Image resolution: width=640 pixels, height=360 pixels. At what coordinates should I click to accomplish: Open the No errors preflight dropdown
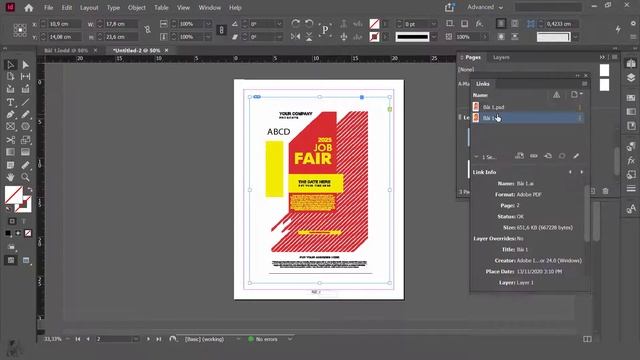[x=290, y=339]
